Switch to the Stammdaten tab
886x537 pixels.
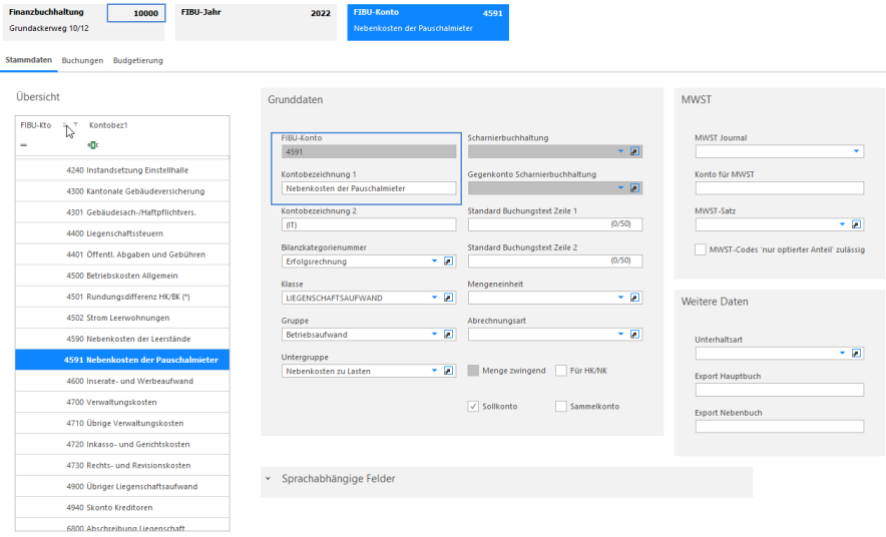click(29, 60)
